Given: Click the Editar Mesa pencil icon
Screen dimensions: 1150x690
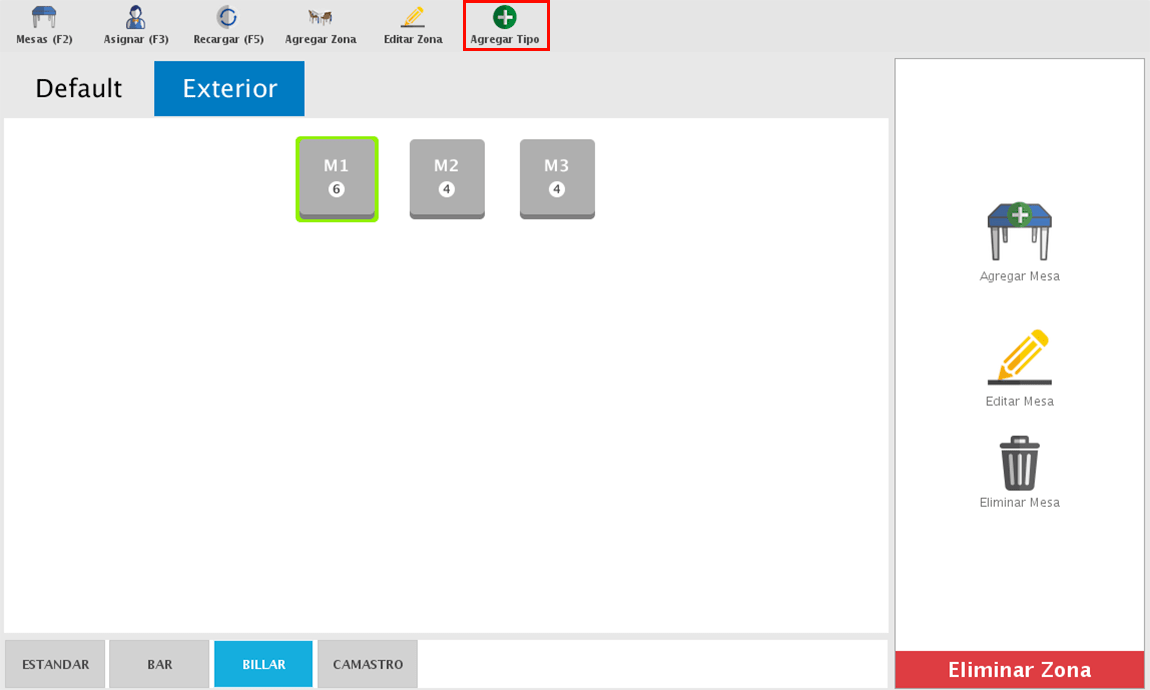Looking at the screenshot, I should (x=1019, y=357).
